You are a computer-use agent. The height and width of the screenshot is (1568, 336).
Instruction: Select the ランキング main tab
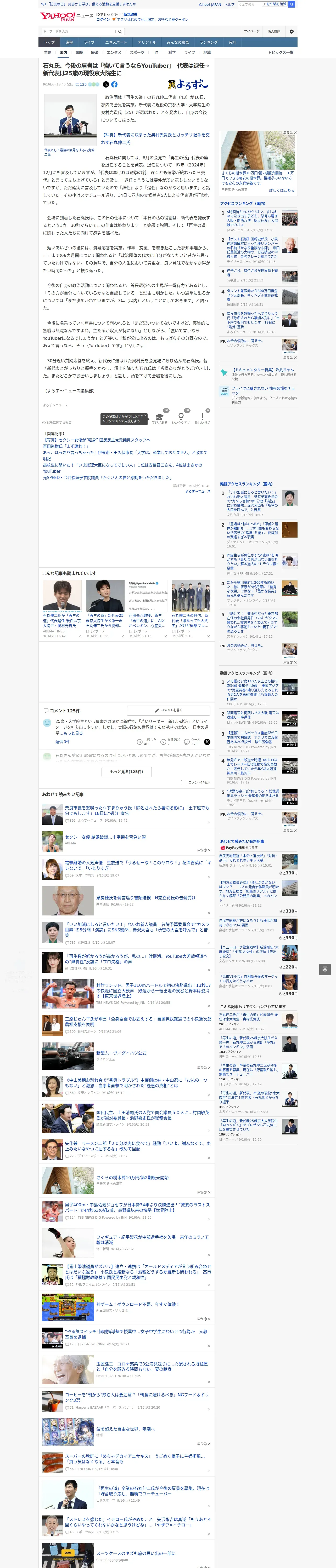(x=209, y=42)
